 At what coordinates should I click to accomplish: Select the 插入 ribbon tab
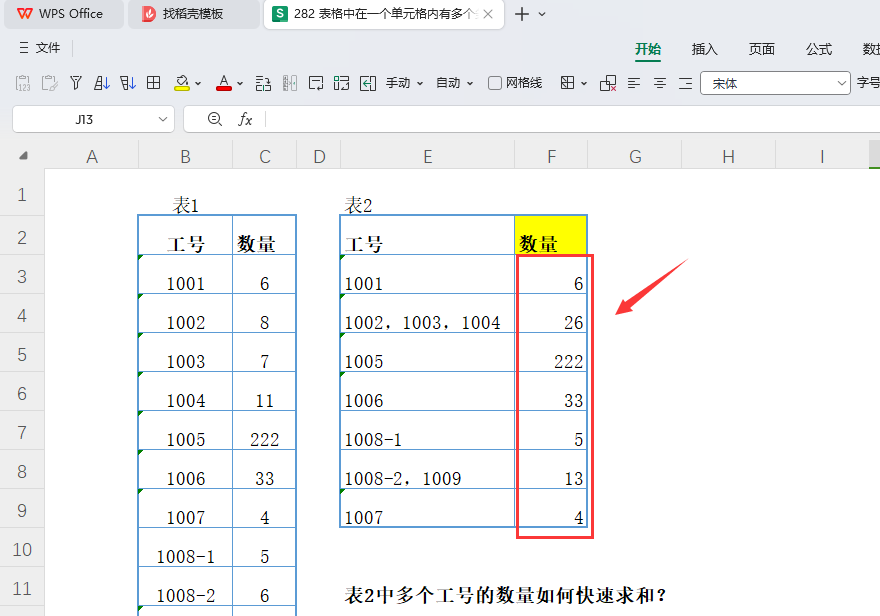pyautogui.click(x=705, y=49)
